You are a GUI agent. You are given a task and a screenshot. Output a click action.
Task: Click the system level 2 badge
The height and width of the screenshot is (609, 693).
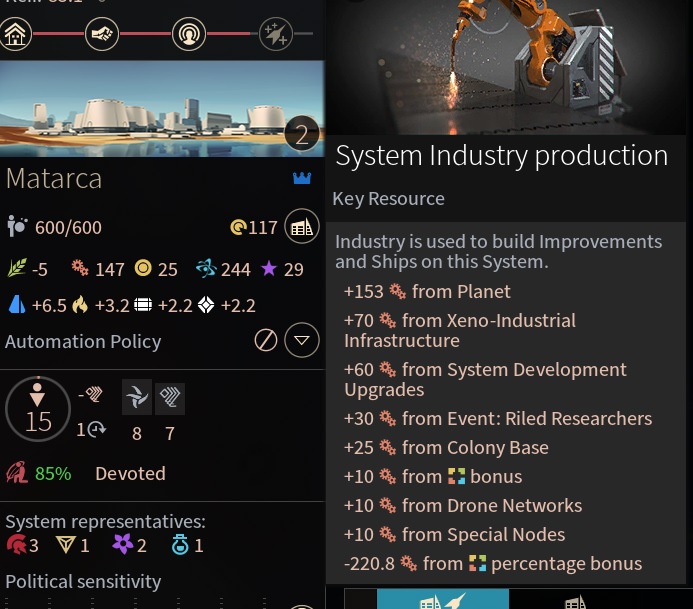[302, 136]
